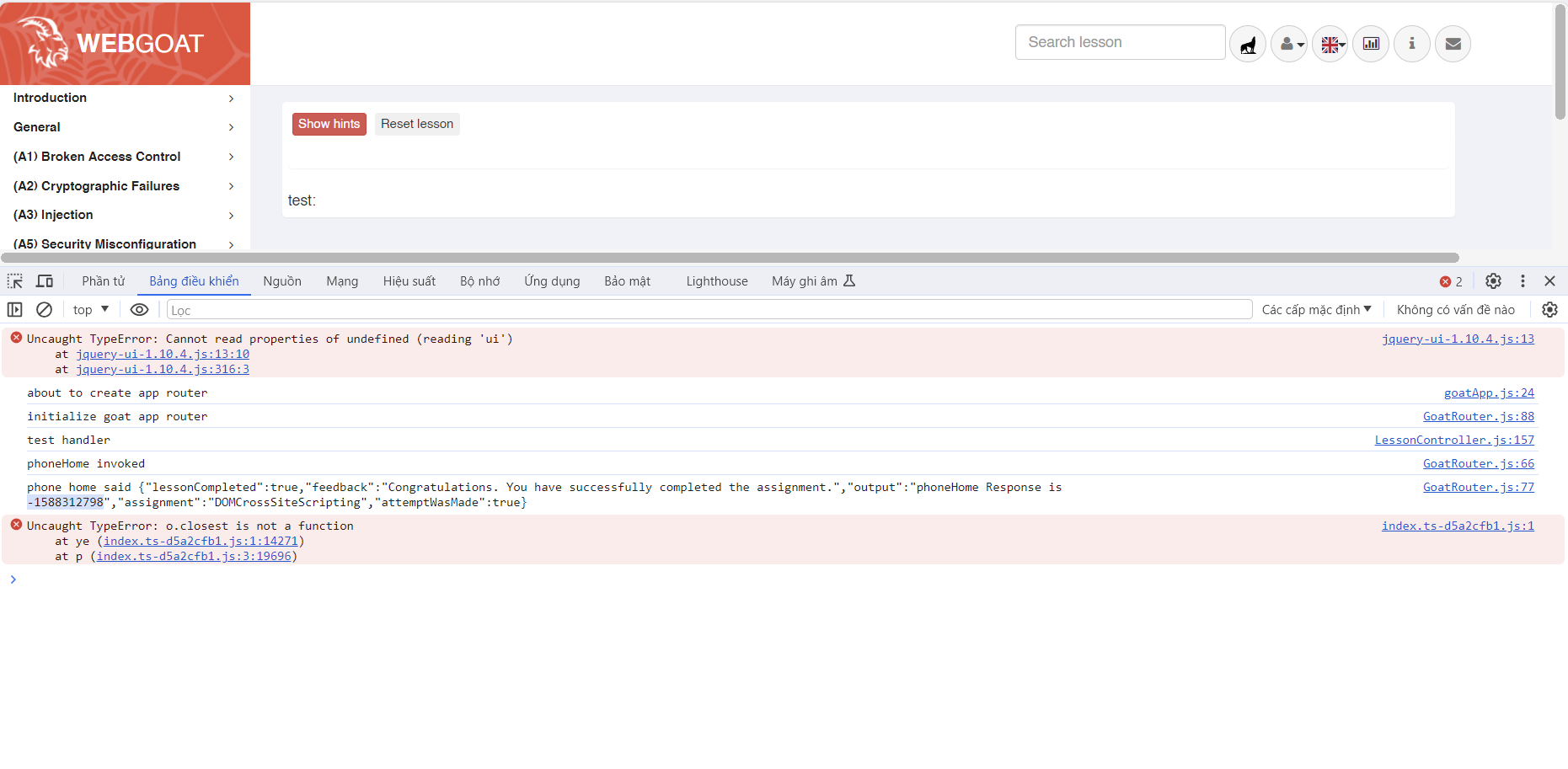Click the red error icon on o.closest TypeError
Viewport: 1568px width, 769px height.
coord(16,525)
